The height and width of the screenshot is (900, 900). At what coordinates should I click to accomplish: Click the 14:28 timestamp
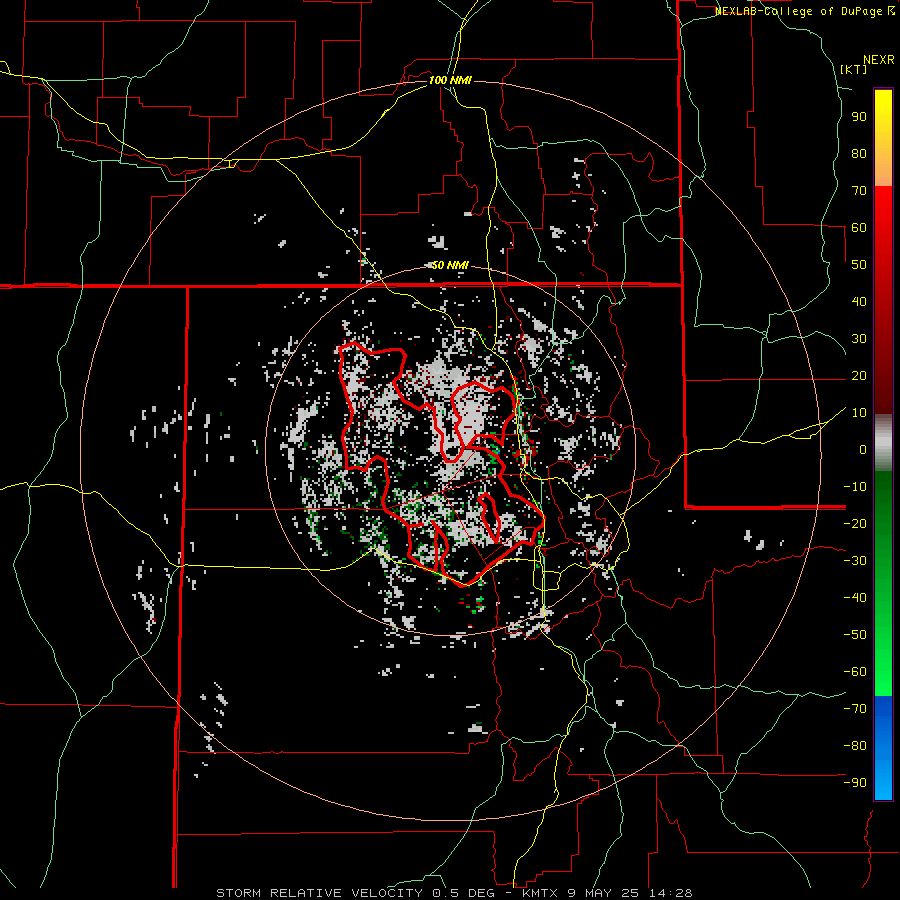[x=672, y=893]
